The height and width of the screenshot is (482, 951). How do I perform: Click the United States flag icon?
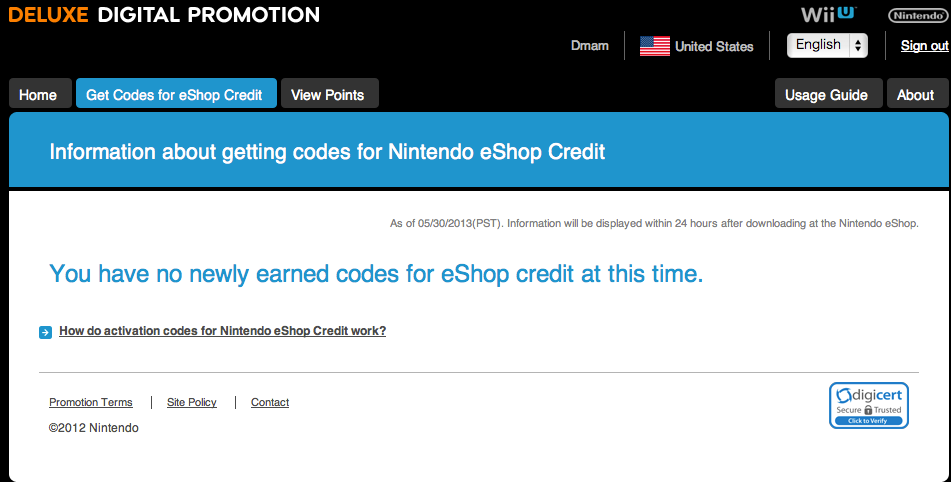point(654,46)
